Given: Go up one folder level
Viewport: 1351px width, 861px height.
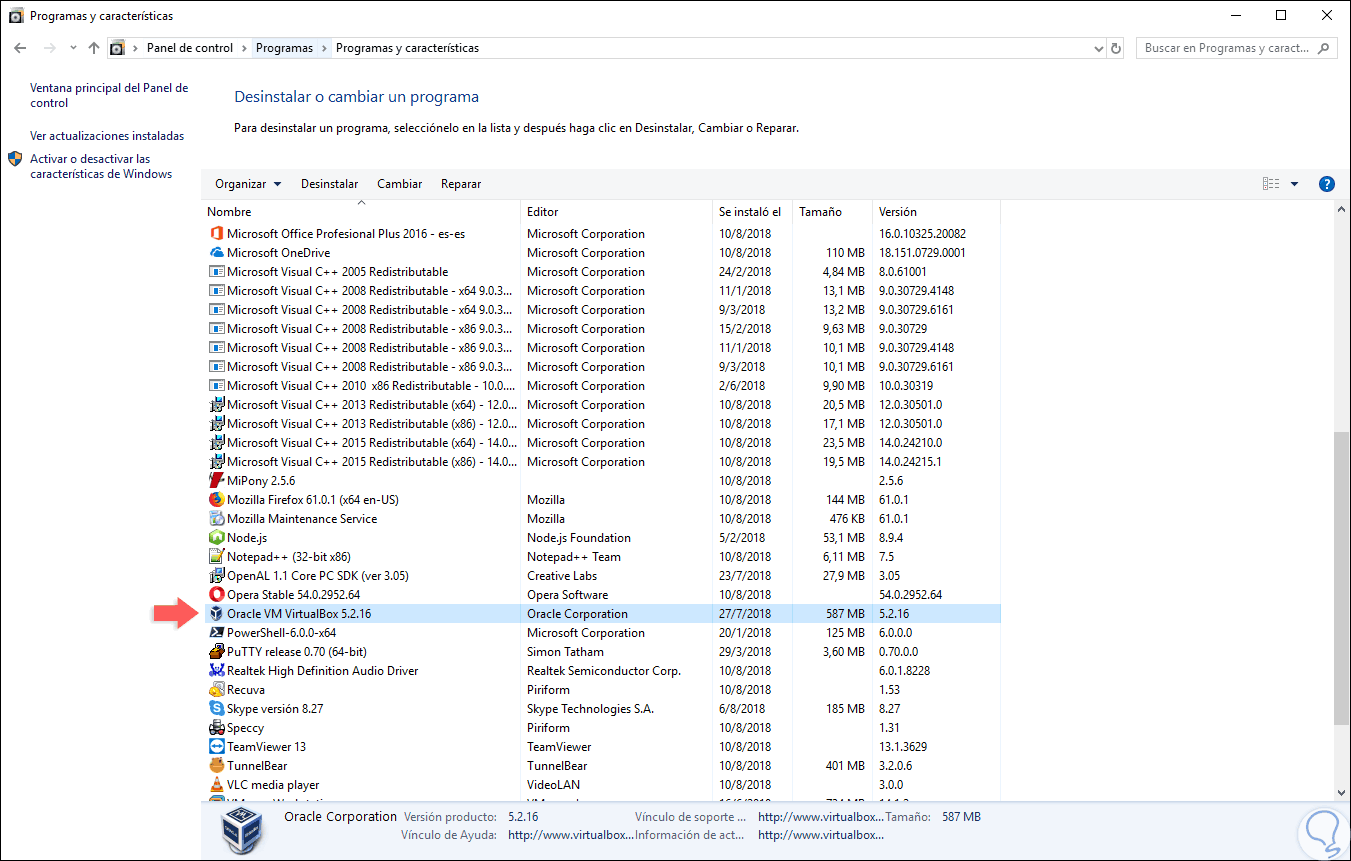Looking at the screenshot, I should pyautogui.click(x=94, y=48).
